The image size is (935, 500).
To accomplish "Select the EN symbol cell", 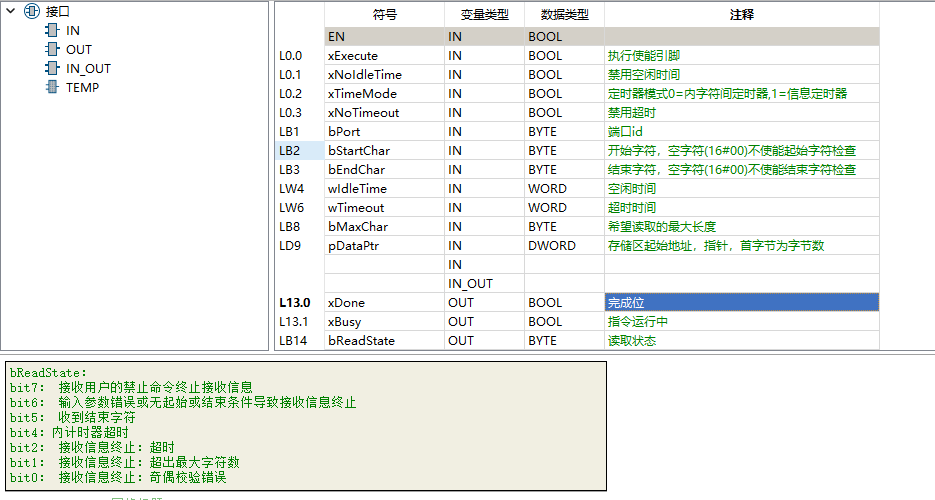I will (385, 36).
